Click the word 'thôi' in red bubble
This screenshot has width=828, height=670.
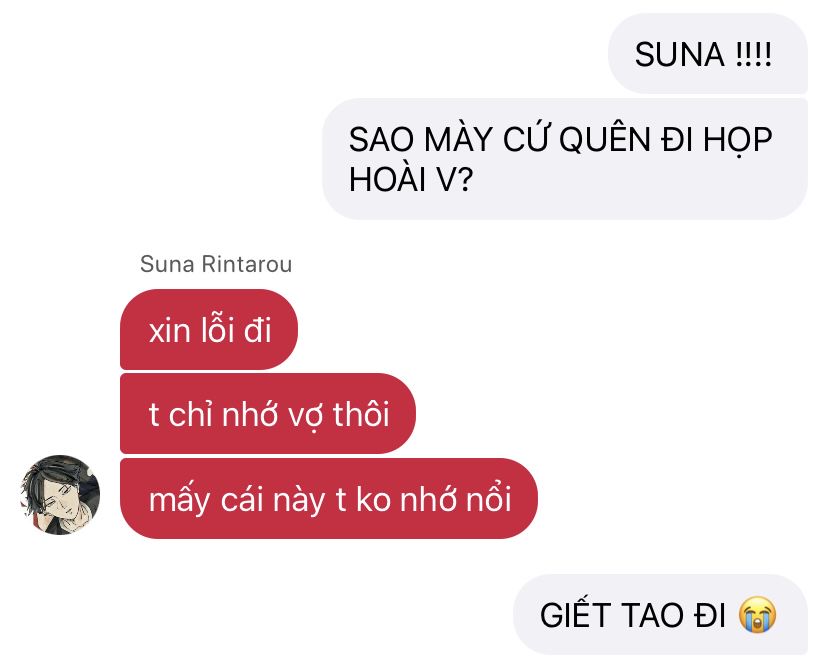click(x=361, y=413)
